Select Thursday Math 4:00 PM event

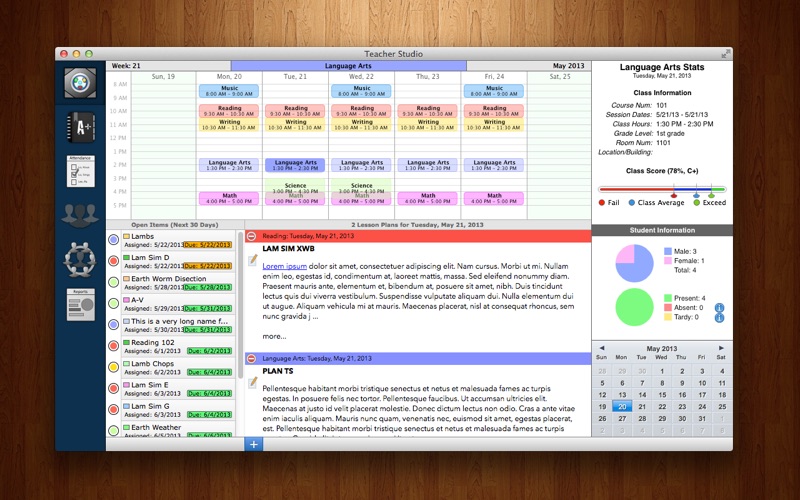click(x=428, y=198)
